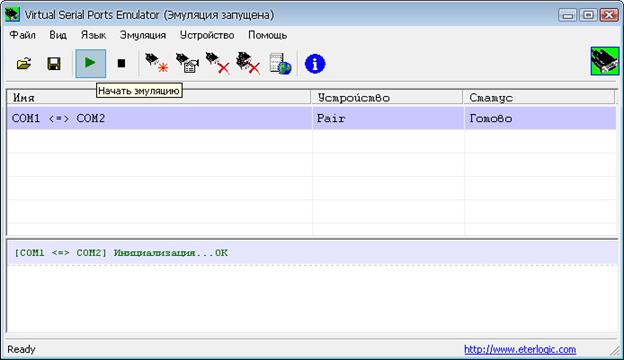Open the Файл menu

tap(23, 35)
